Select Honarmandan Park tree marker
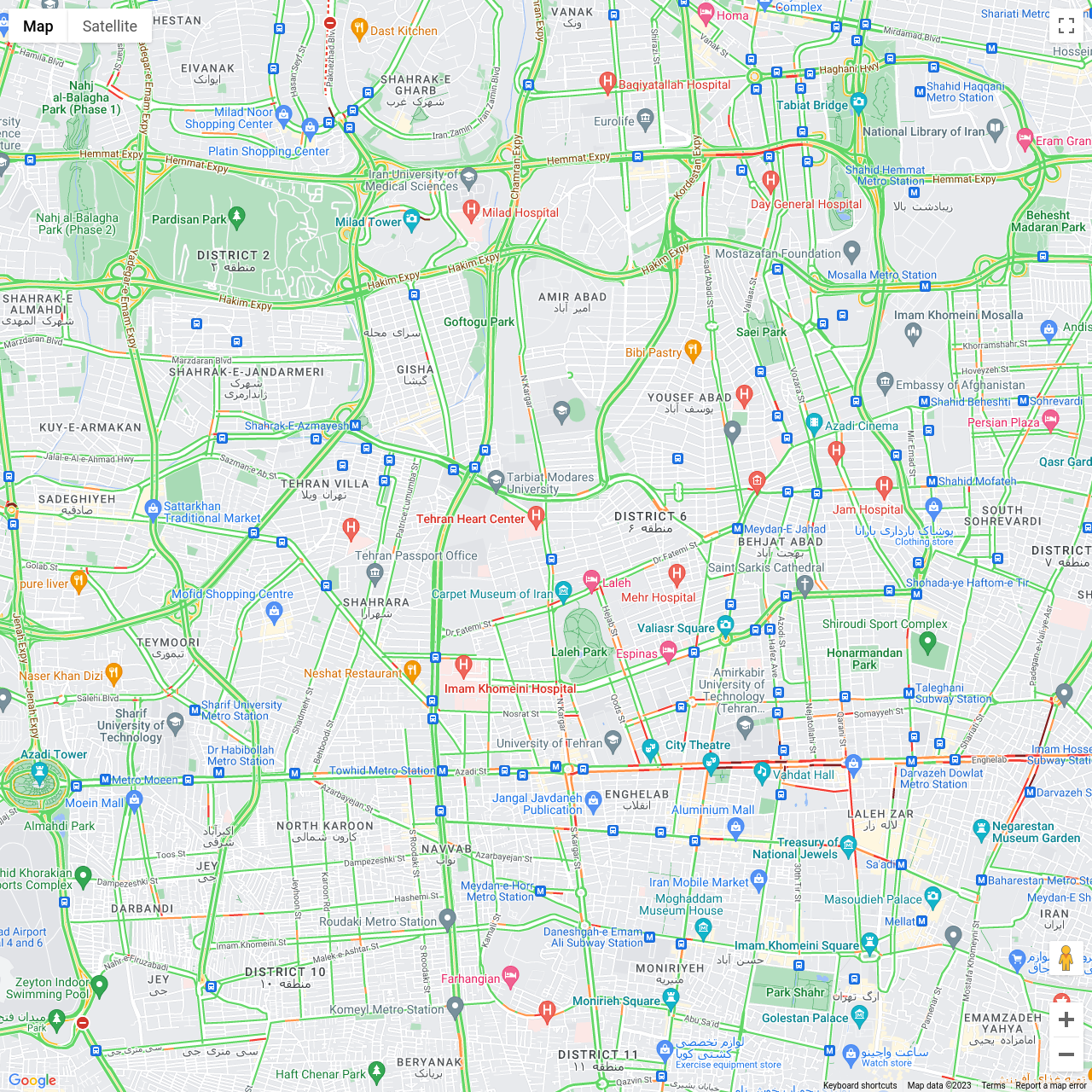Image resolution: width=1092 pixels, height=1092 pixels. (x=928, y=644)
